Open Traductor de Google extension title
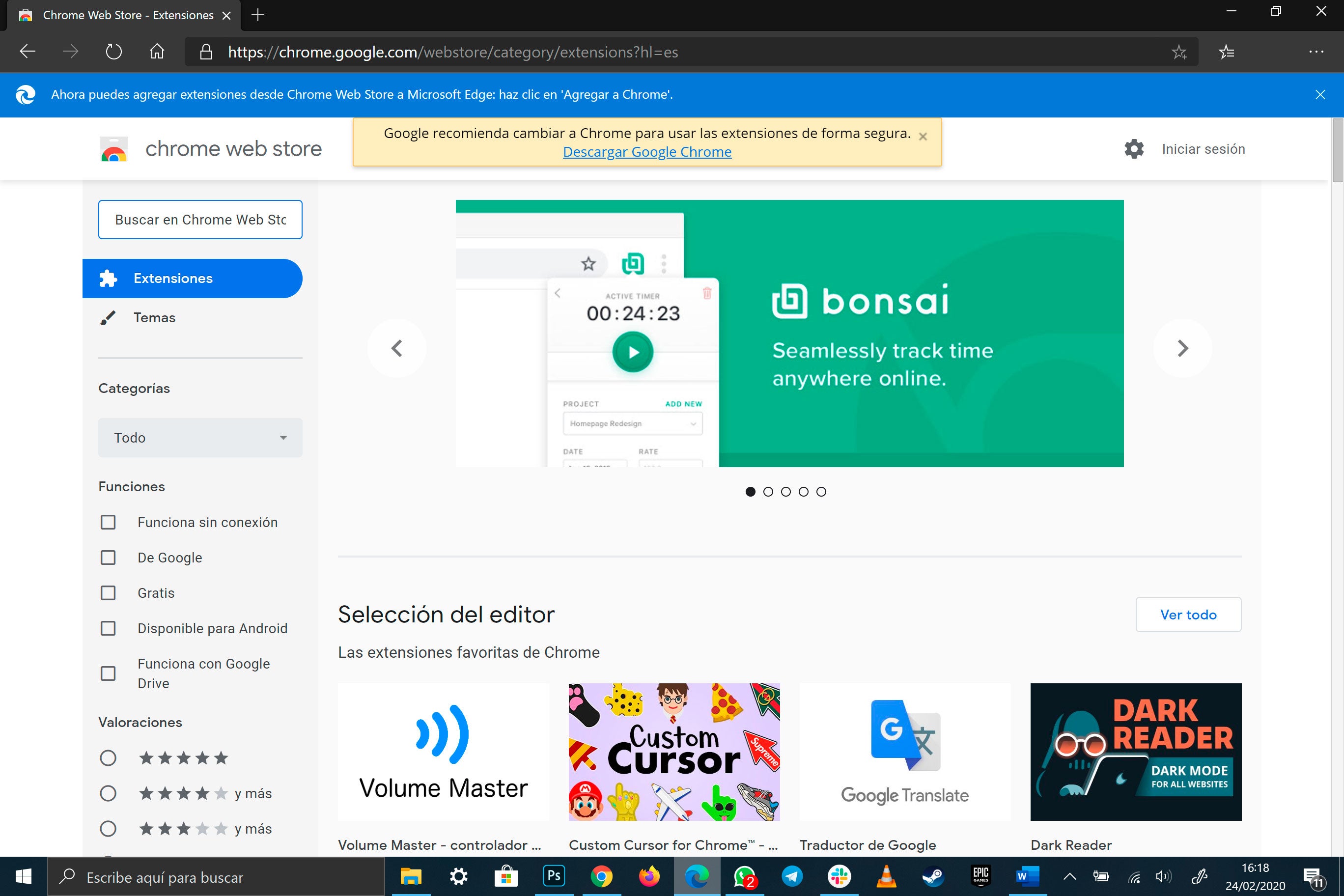1344x896 pixels. [x=868, y=845]
